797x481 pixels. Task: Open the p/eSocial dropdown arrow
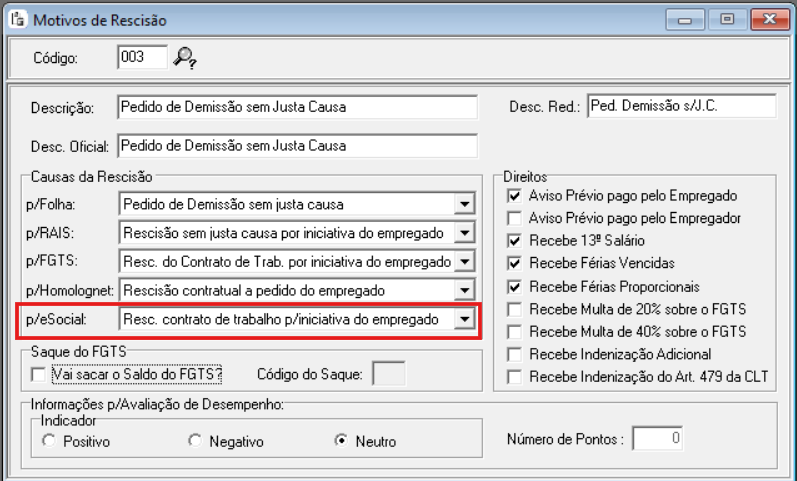pyautogui.click(x=462, y=320)
